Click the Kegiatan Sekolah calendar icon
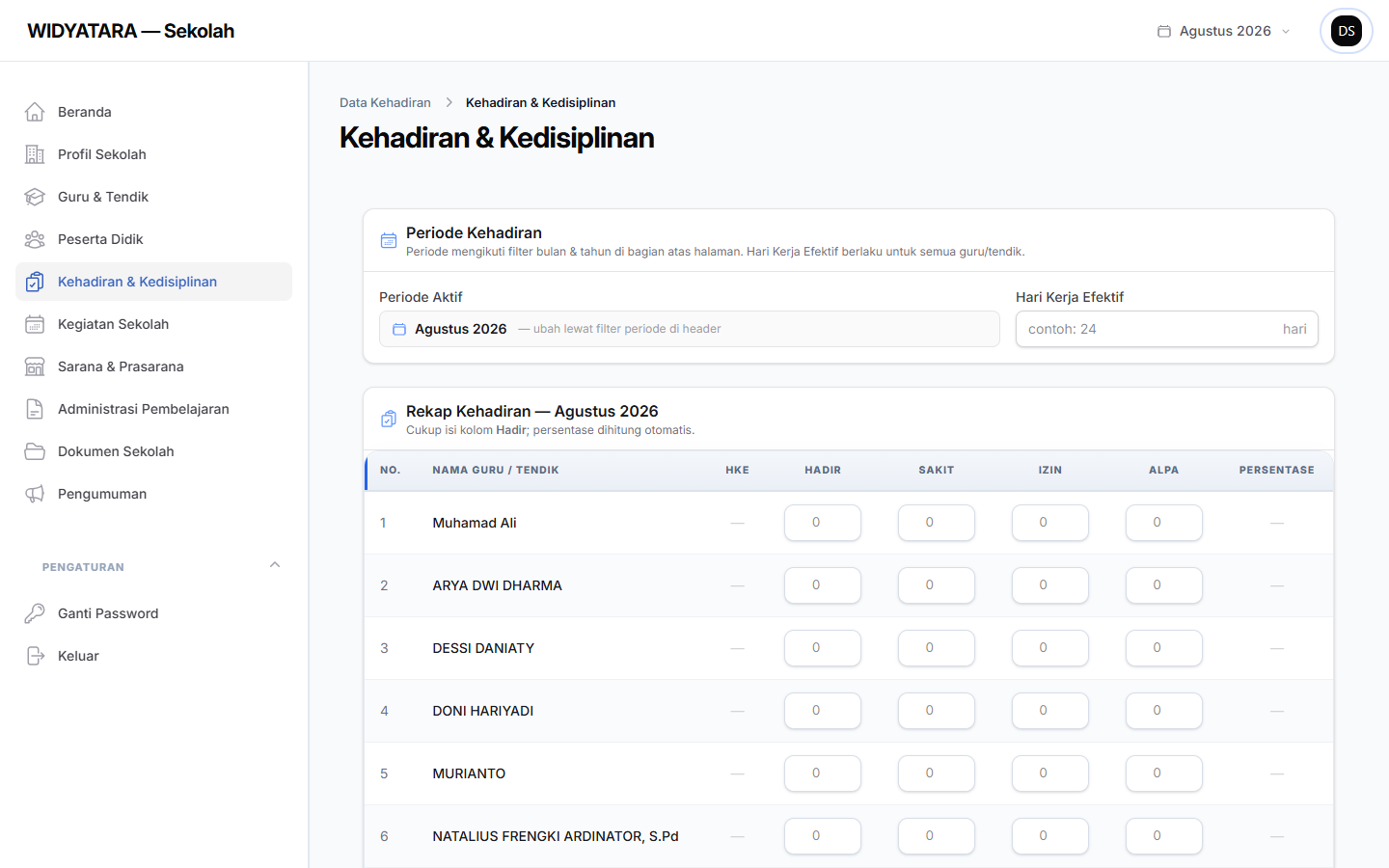The image size is (1389, 868). coord(35,324)
